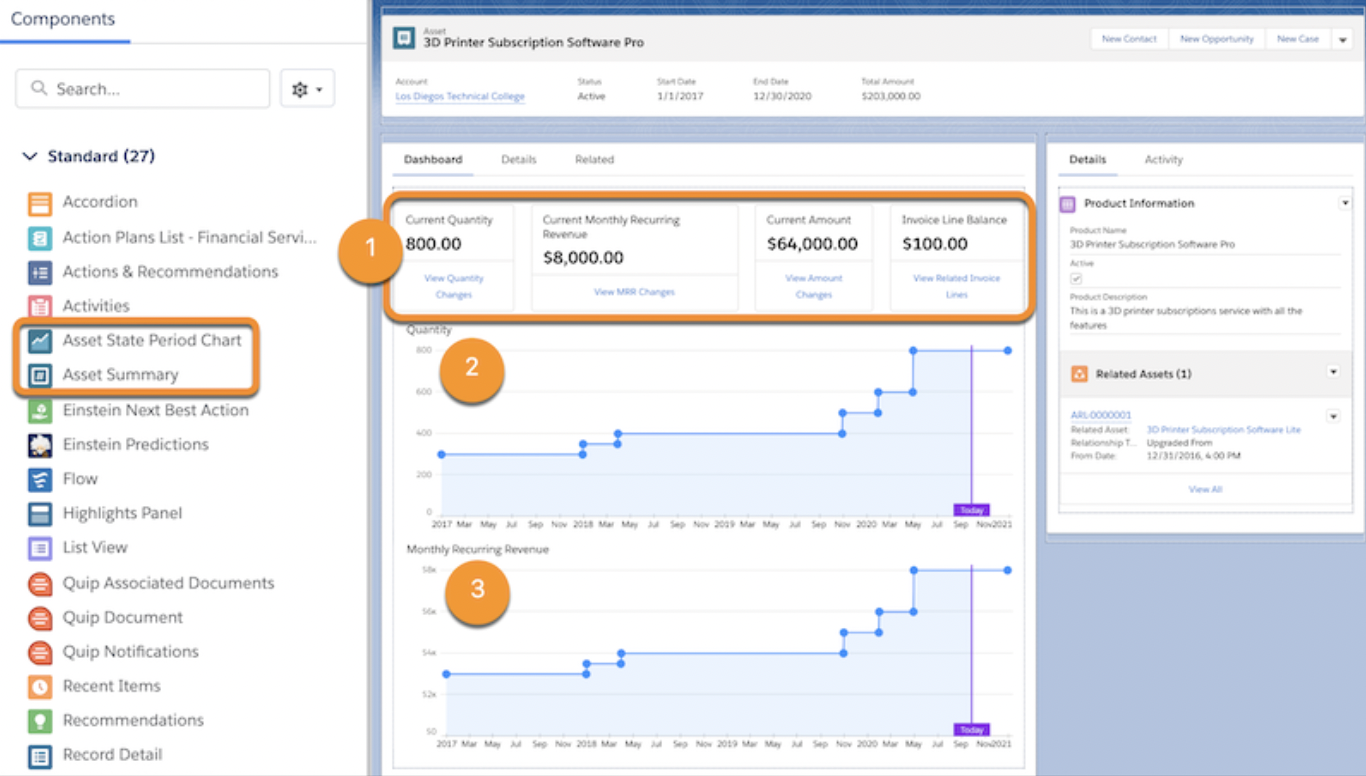This screenshot has width=1366, height=776.
Task: Open the ARL-0000001 related asset link
Action: [1101, 415]
